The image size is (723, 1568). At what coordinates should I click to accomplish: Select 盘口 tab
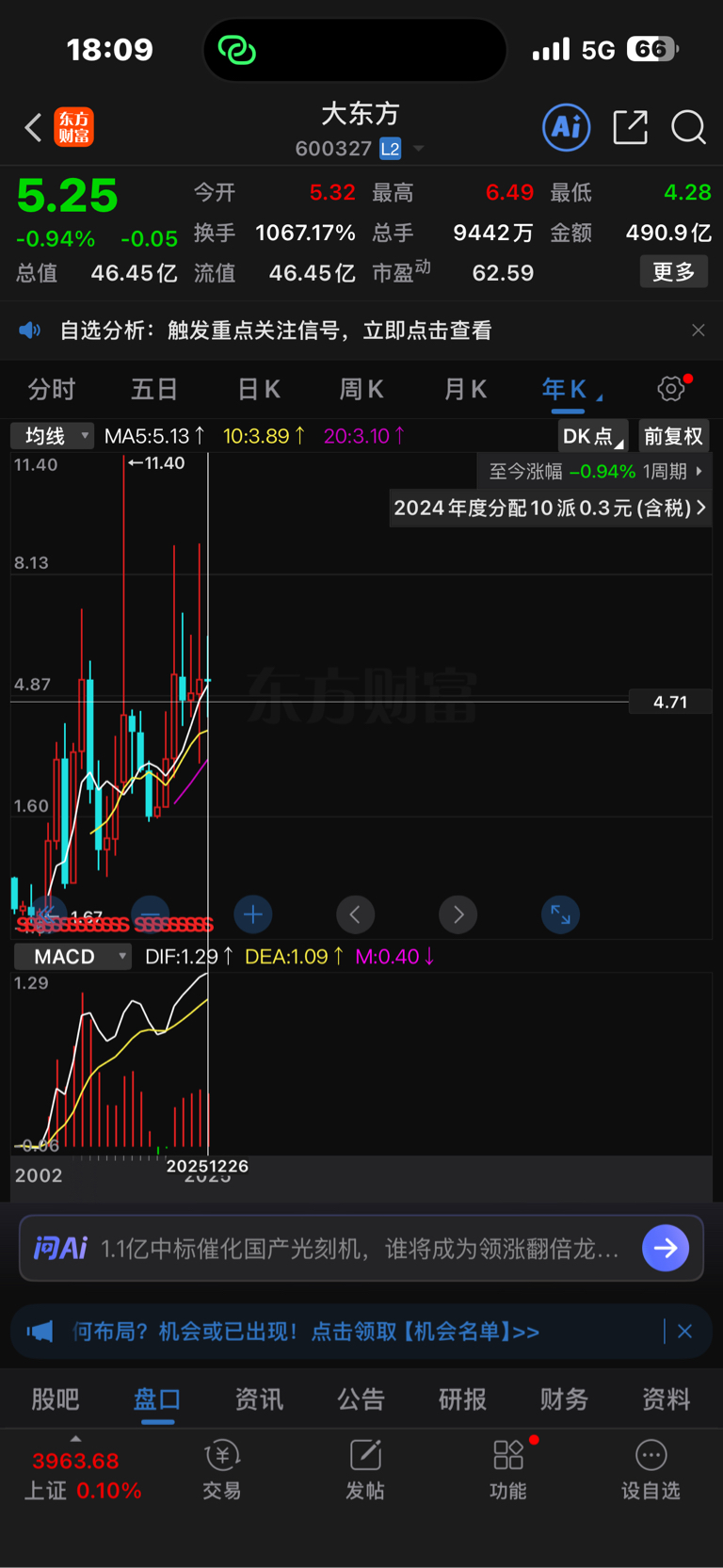coord(157,1399)
